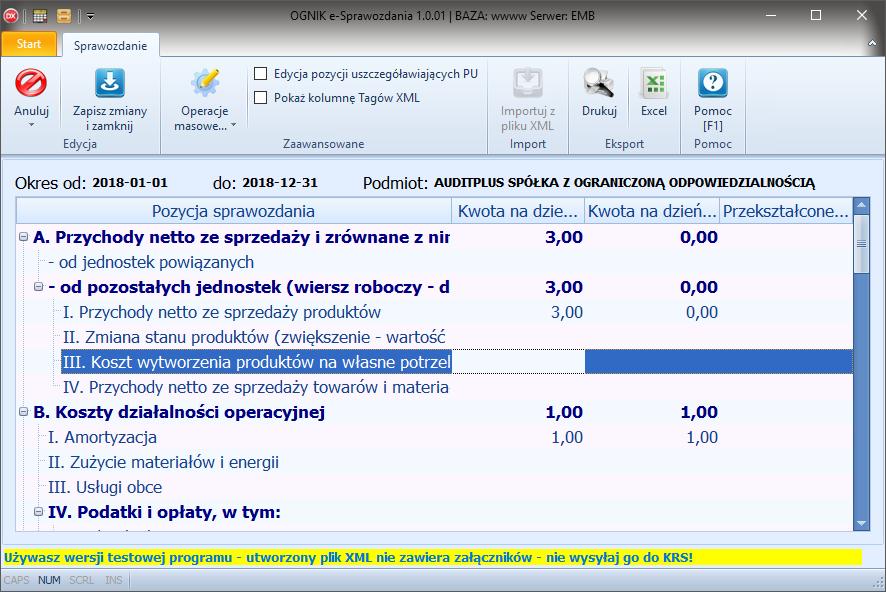
Task: Open the Anuluj dropdown arrow
Action: click(x=31, y=125)
